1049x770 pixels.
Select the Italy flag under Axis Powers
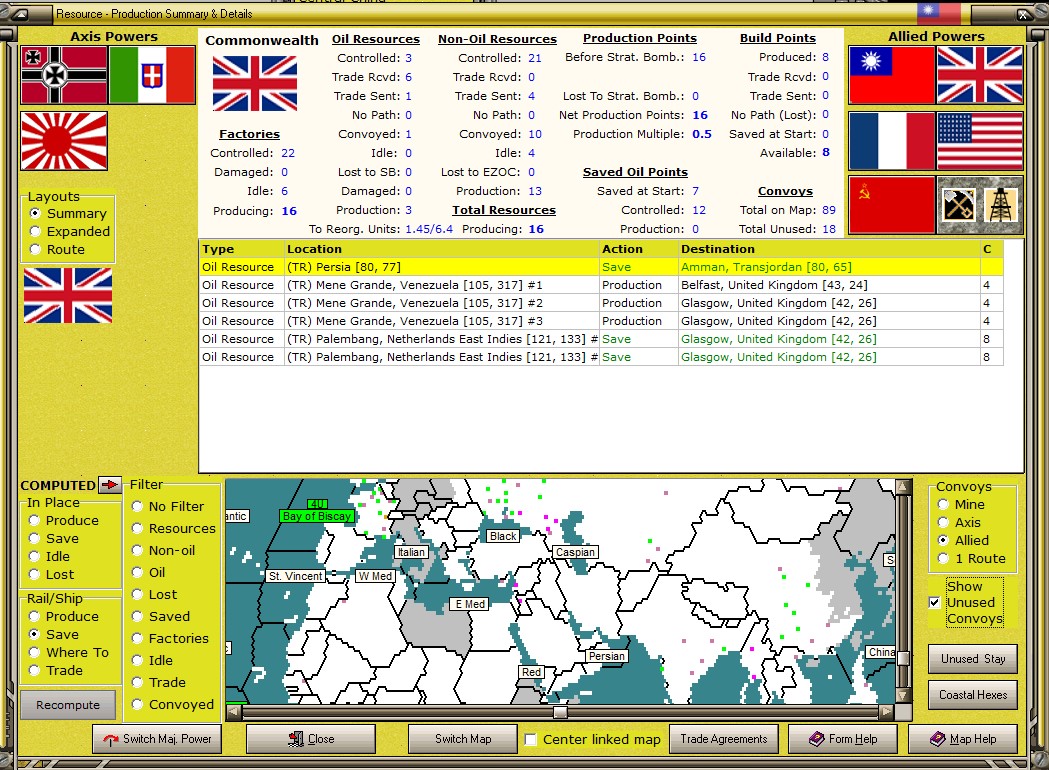click(x=152, y=75)
